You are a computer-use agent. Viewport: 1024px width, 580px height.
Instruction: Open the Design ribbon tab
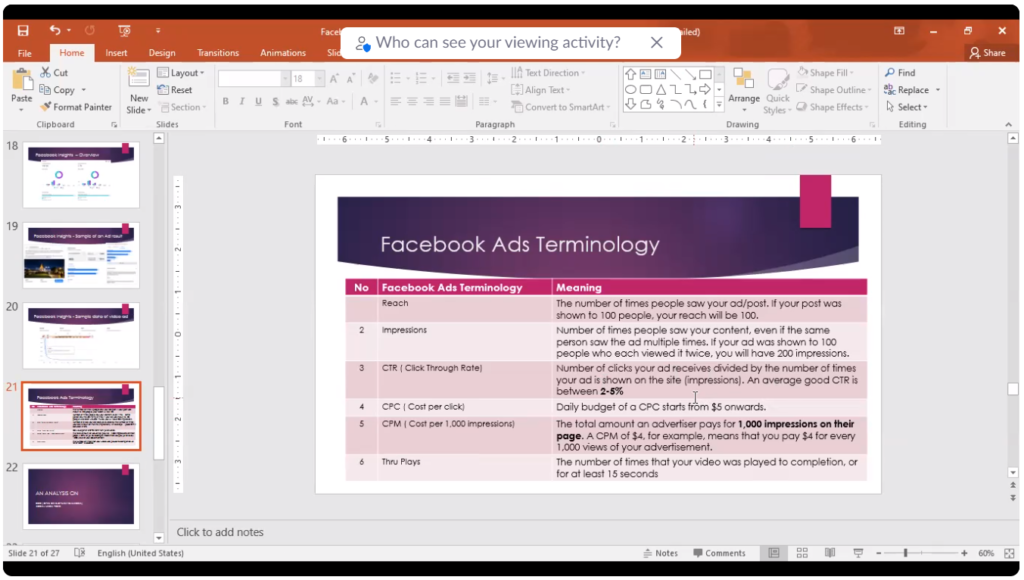coord(162,53)
